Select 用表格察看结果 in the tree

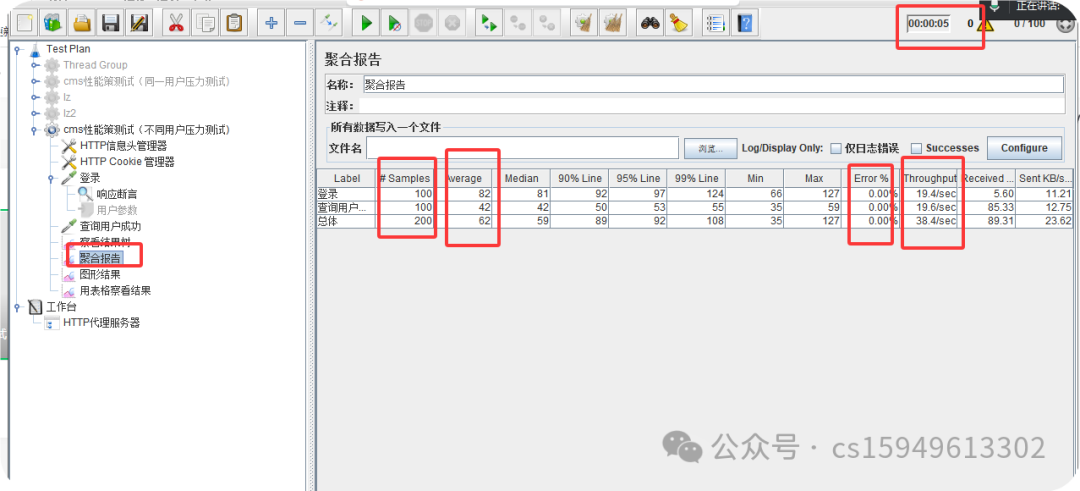115,291
